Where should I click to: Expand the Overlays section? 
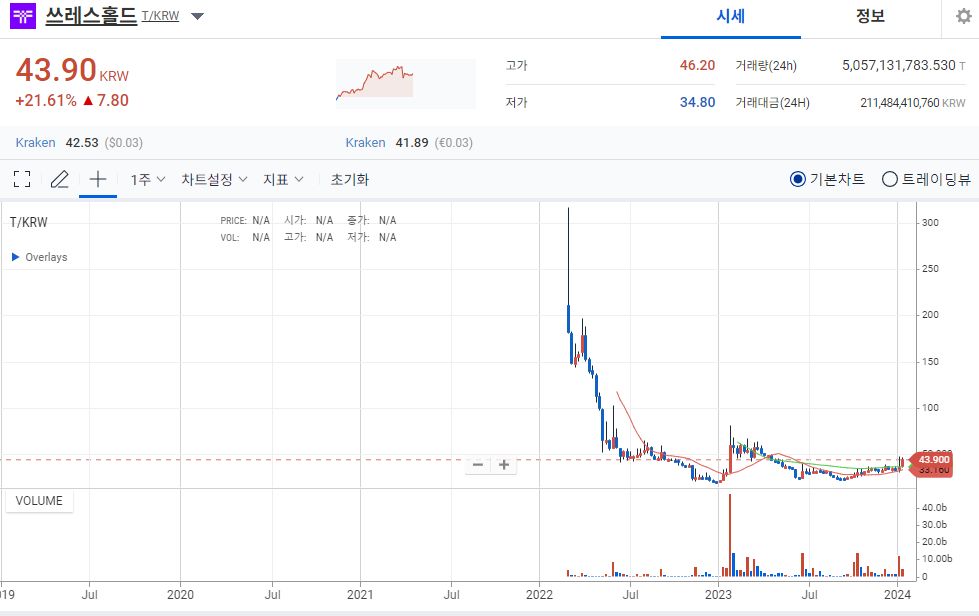(40, 256)
